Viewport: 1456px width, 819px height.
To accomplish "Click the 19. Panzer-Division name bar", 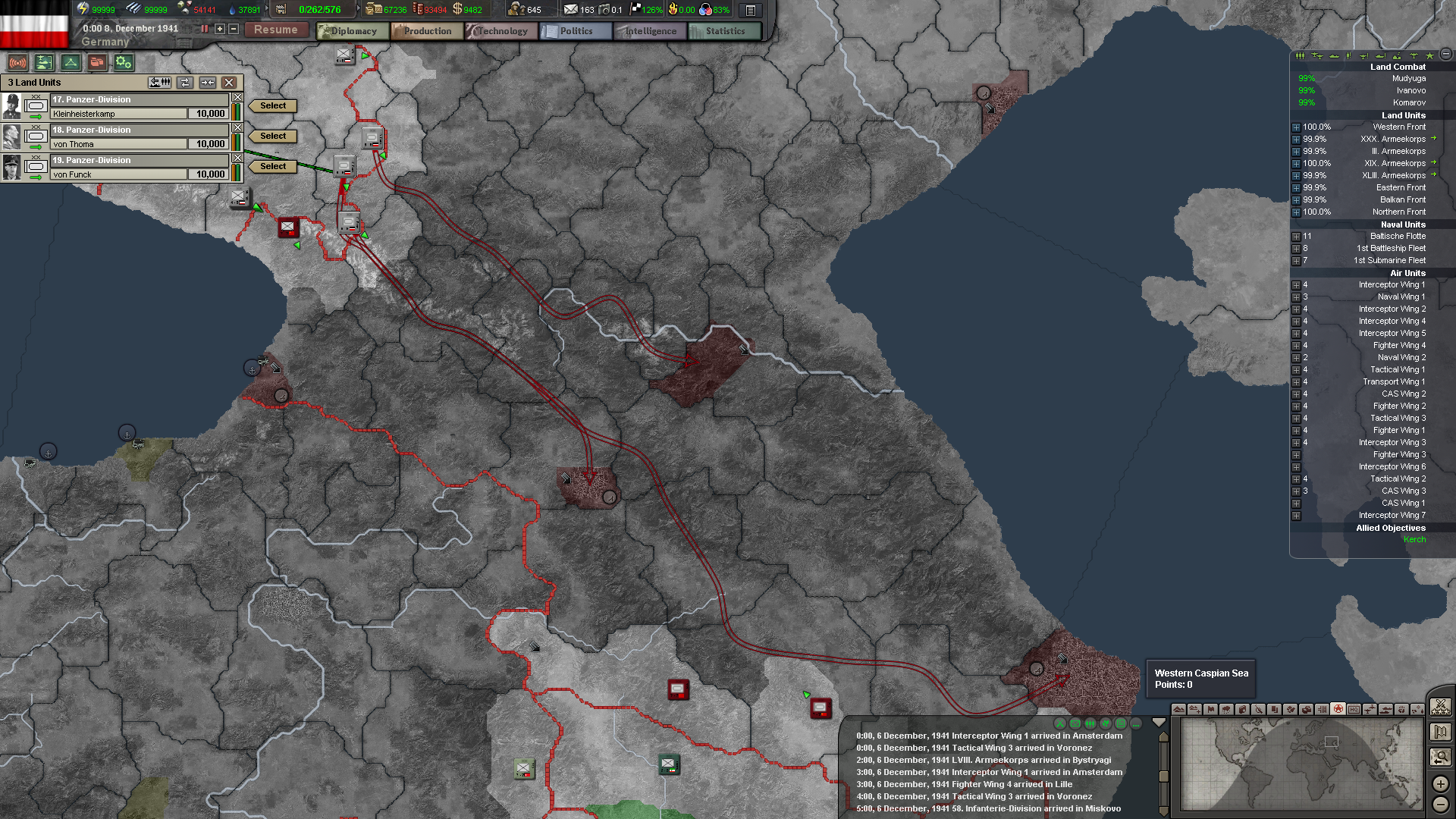I will [x=140, y=161].
